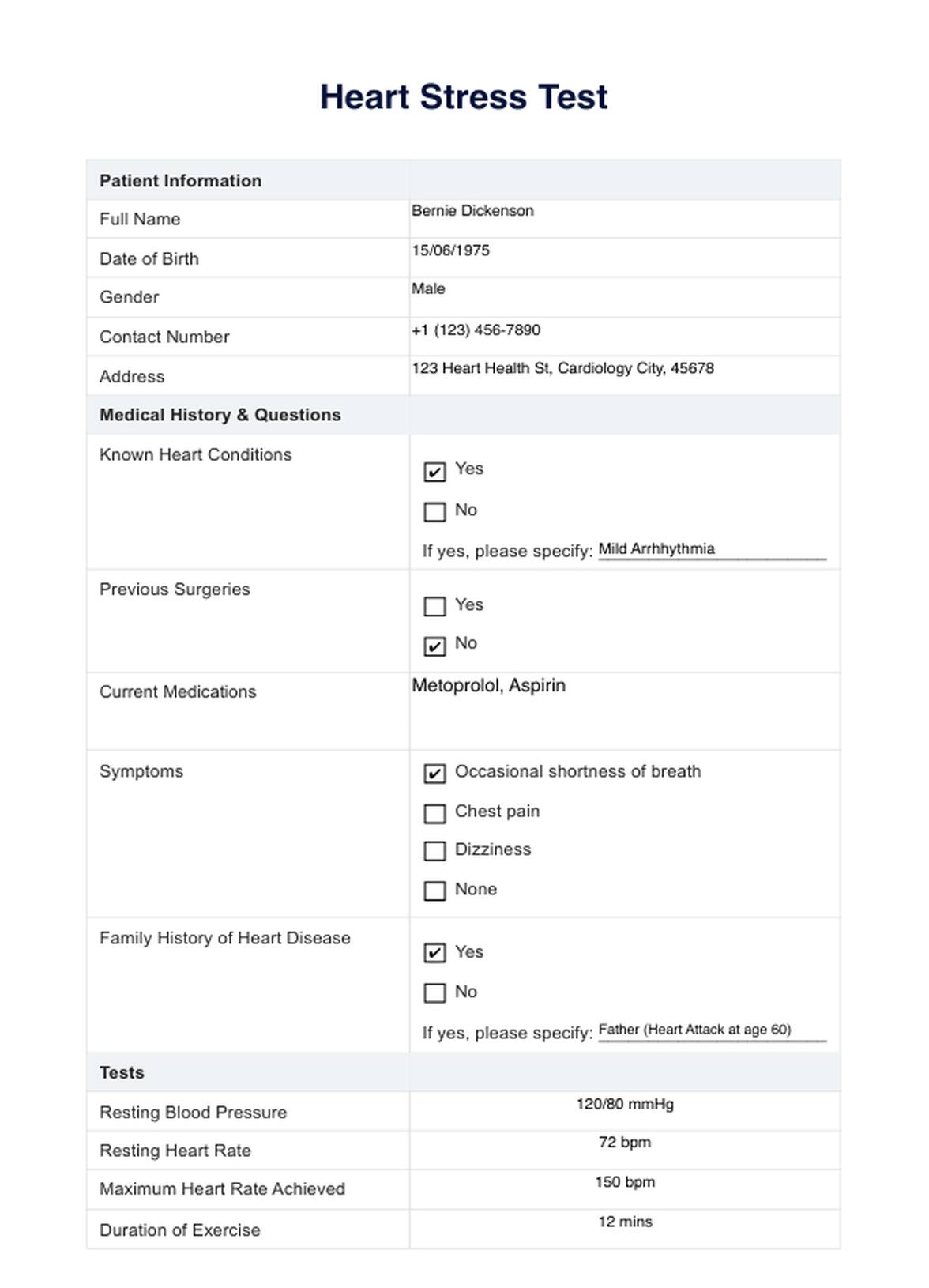Click the Gender field showing Male
The image size is (929, 1288).
(624, 297)
